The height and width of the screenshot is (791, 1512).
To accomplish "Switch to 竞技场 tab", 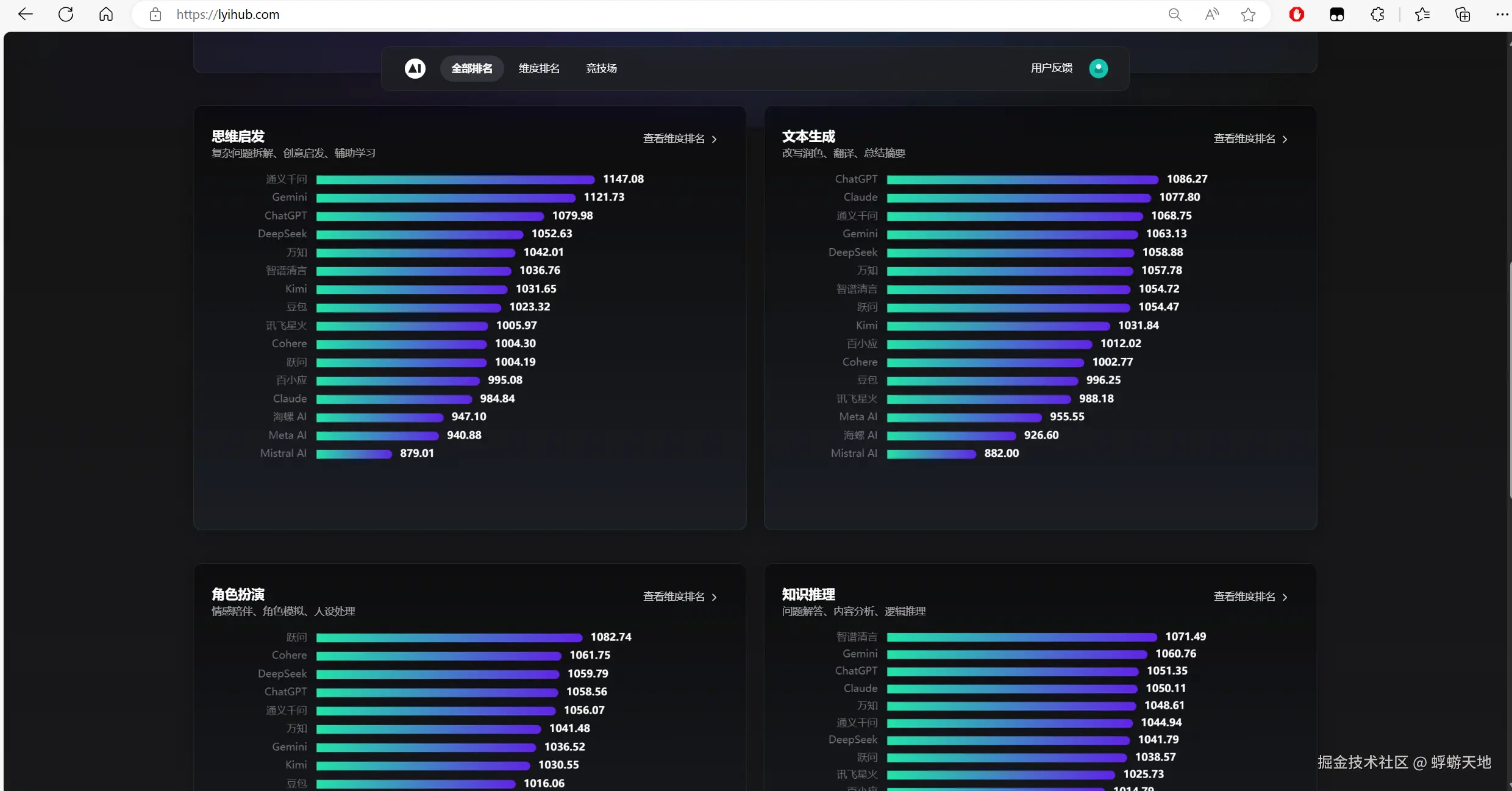I will pos(601,68).
